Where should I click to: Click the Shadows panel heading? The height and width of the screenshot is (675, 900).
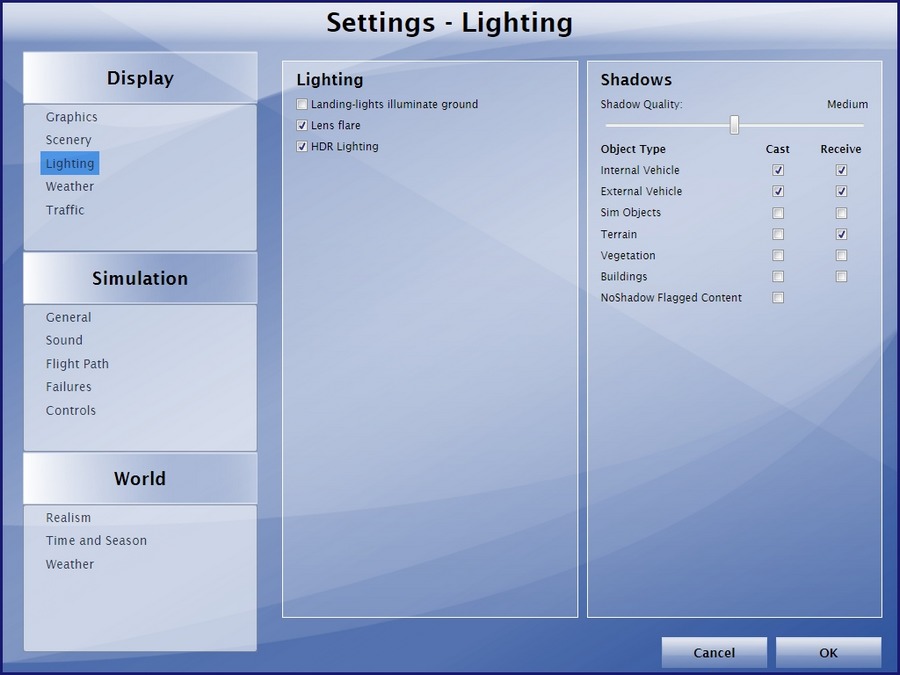point(636,80)
